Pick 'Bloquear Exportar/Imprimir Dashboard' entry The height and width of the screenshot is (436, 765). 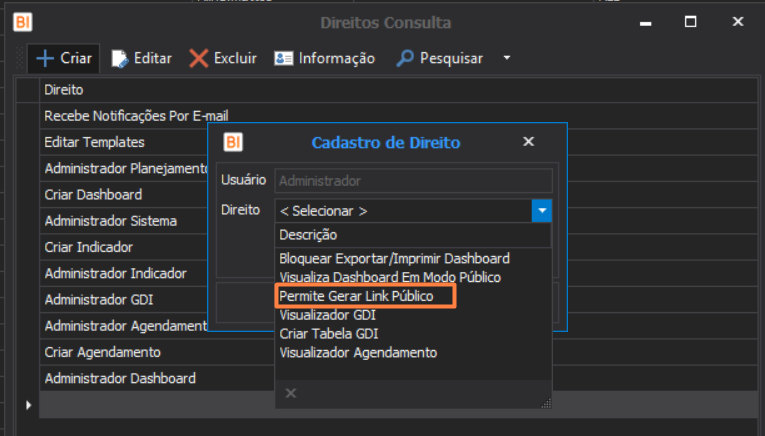[394, 259]
